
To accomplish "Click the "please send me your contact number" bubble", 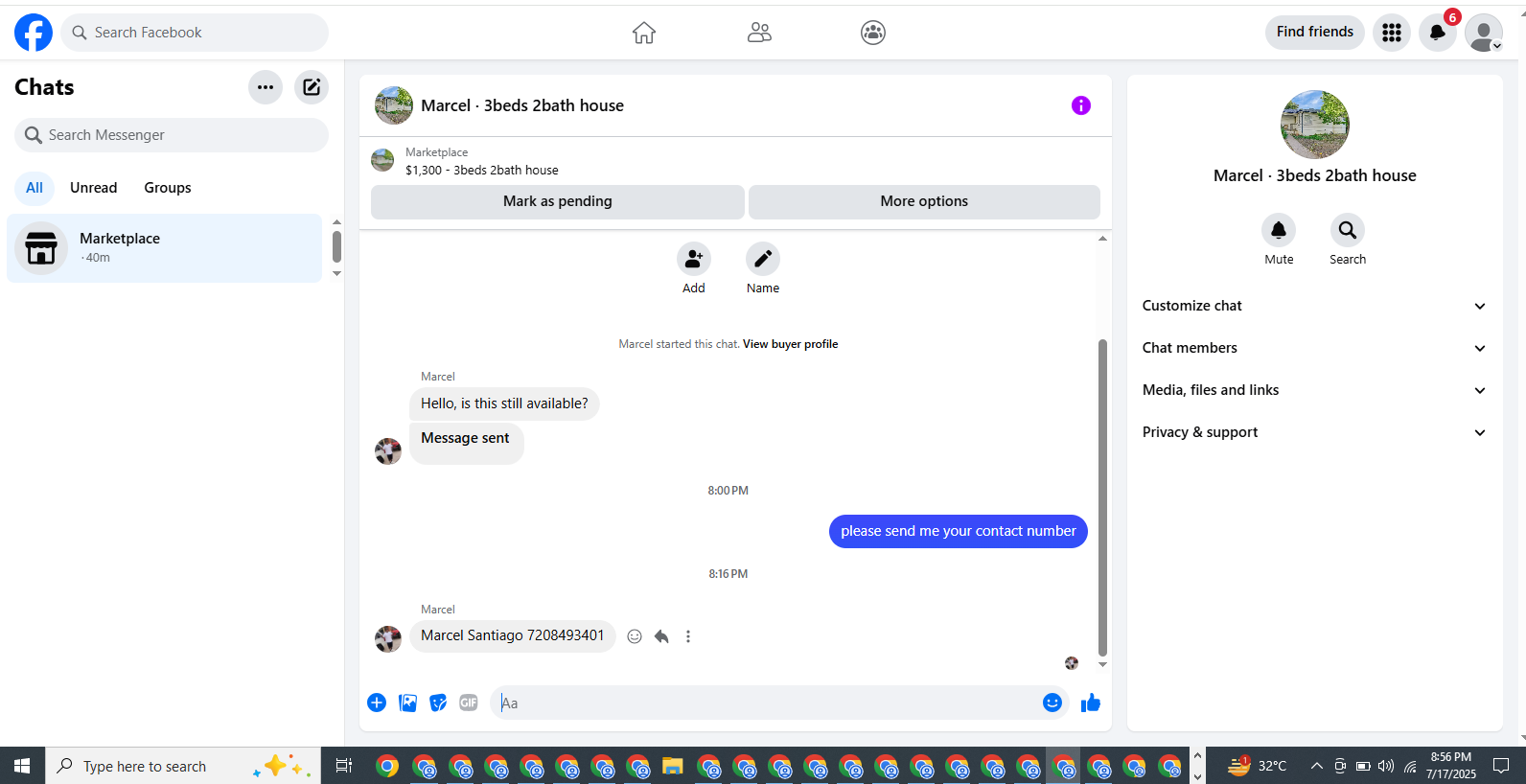I will pos(959,531).
